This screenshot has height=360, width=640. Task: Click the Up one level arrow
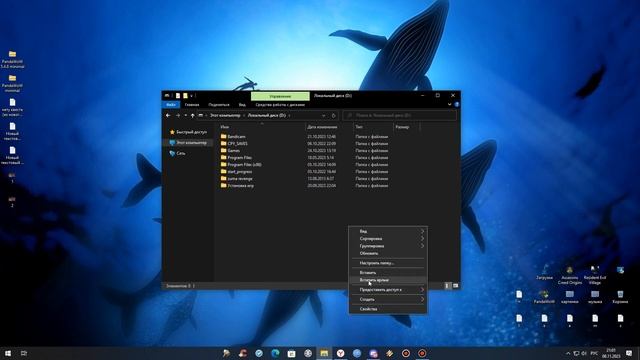click(x=193, y=116)
